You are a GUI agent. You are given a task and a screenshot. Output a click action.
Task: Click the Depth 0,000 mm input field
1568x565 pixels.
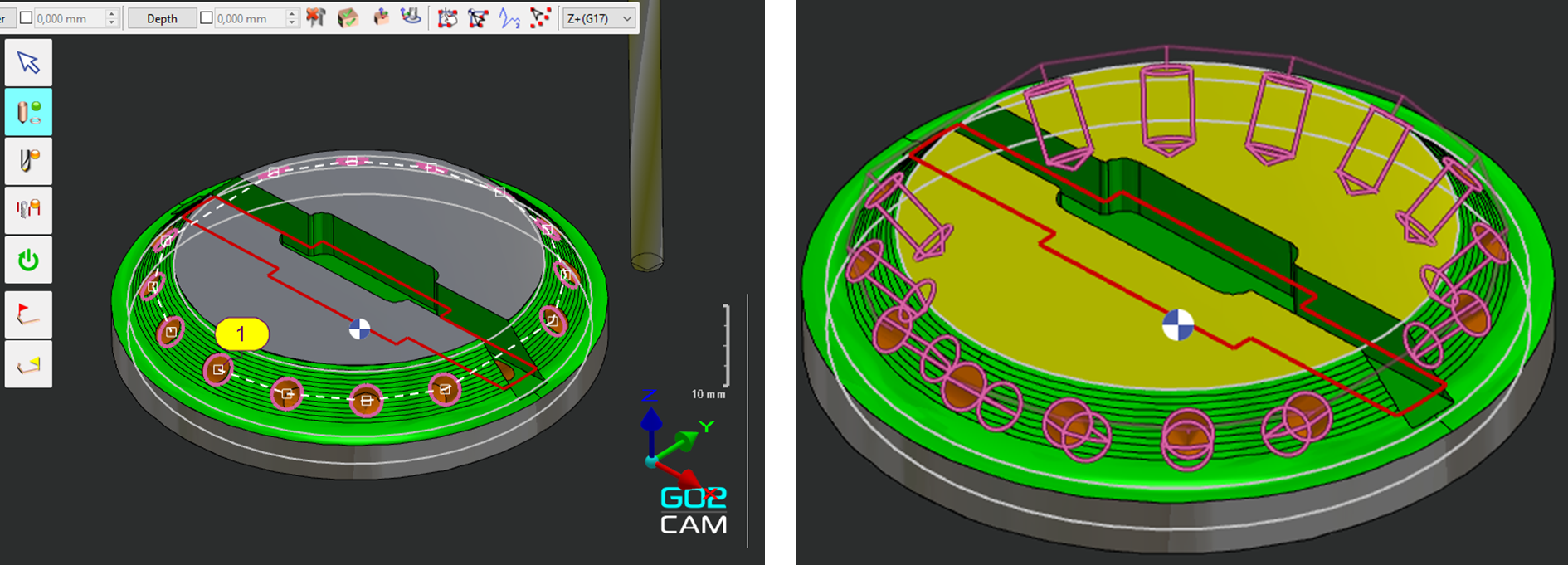[247, 18]
